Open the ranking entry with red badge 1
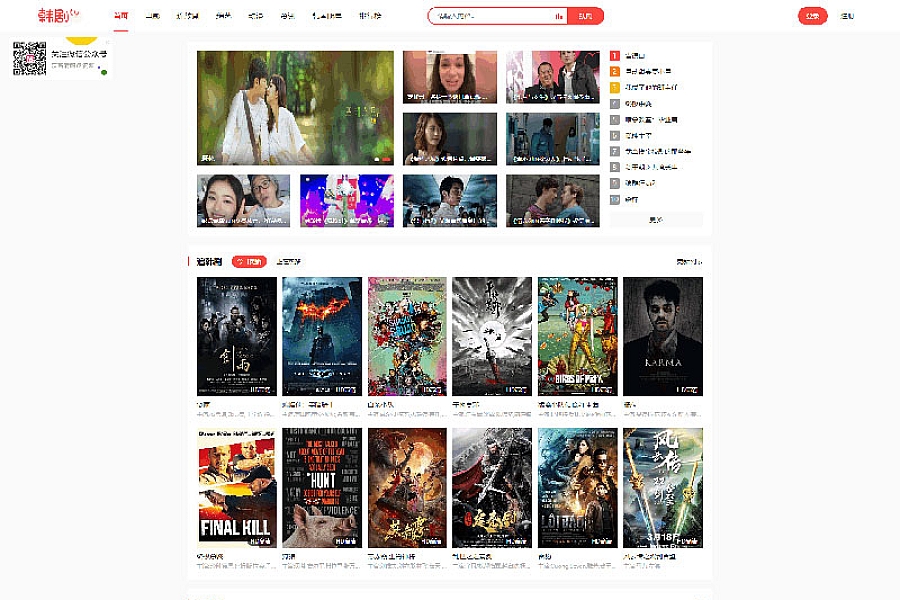900x600 pixels. 635,56
